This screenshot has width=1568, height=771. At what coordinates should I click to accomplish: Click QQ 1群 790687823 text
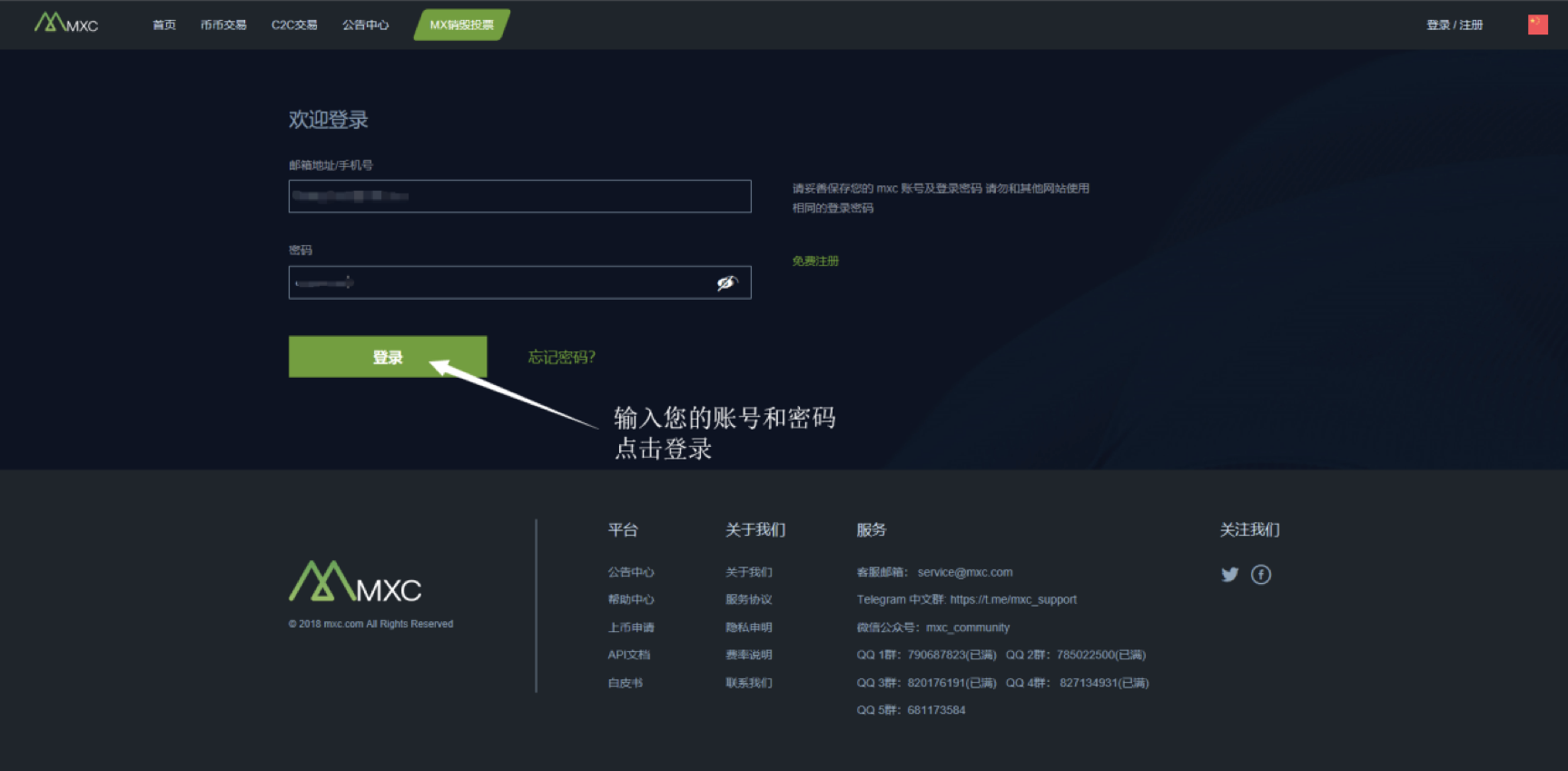click(x=926, y=655)
